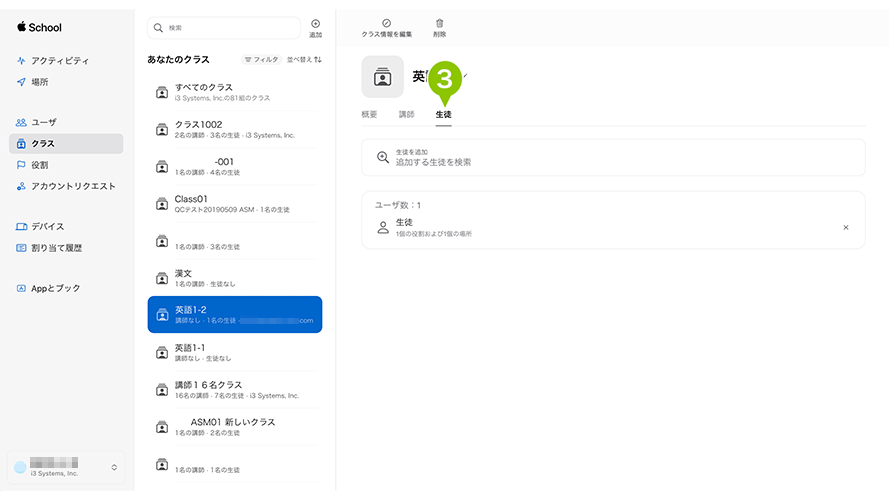
Task: Select the 英語1-2 class
Action: 235,315
